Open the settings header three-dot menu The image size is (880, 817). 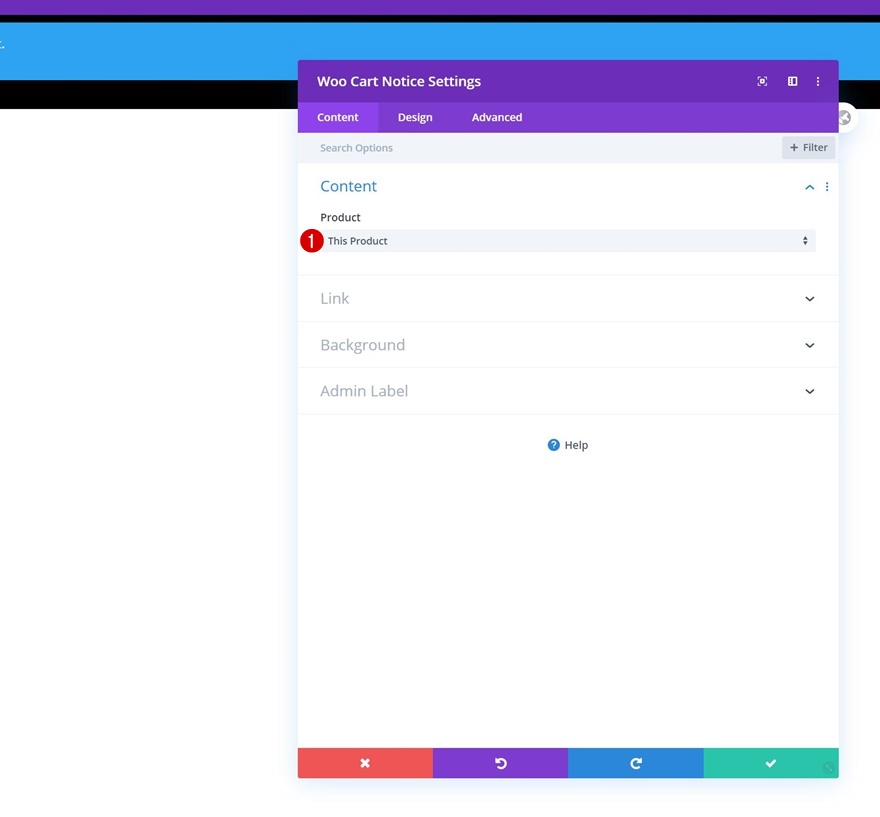pyautogui.click(x=818, y=81)
